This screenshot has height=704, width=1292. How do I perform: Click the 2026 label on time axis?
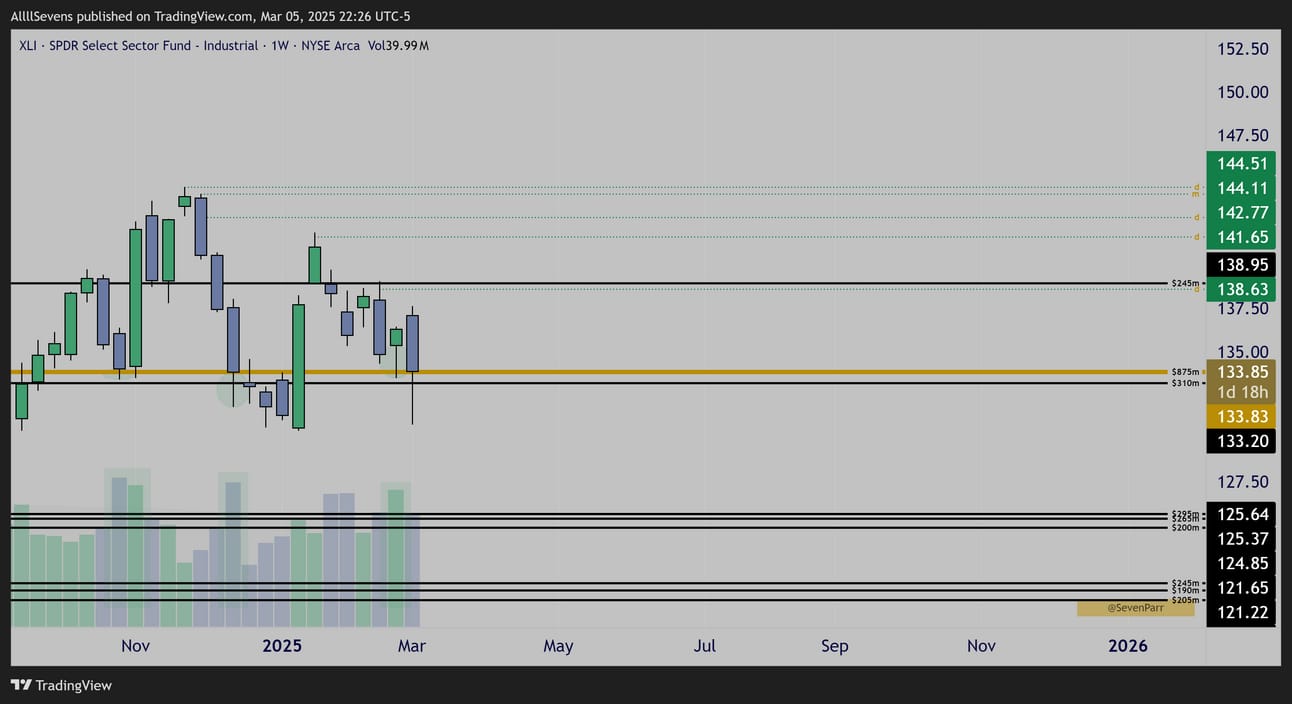click(x=1128, y=646)
